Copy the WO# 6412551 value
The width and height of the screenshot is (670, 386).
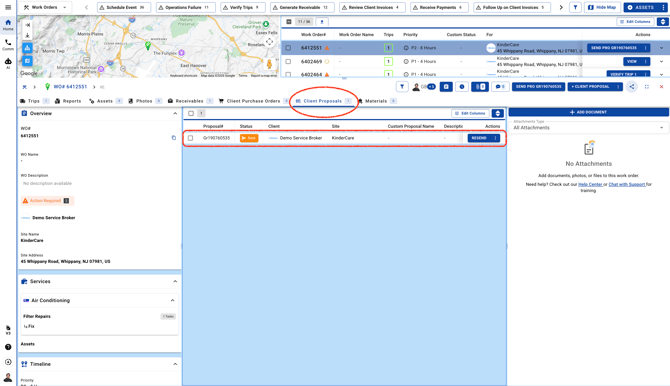[x=173, y=138]
